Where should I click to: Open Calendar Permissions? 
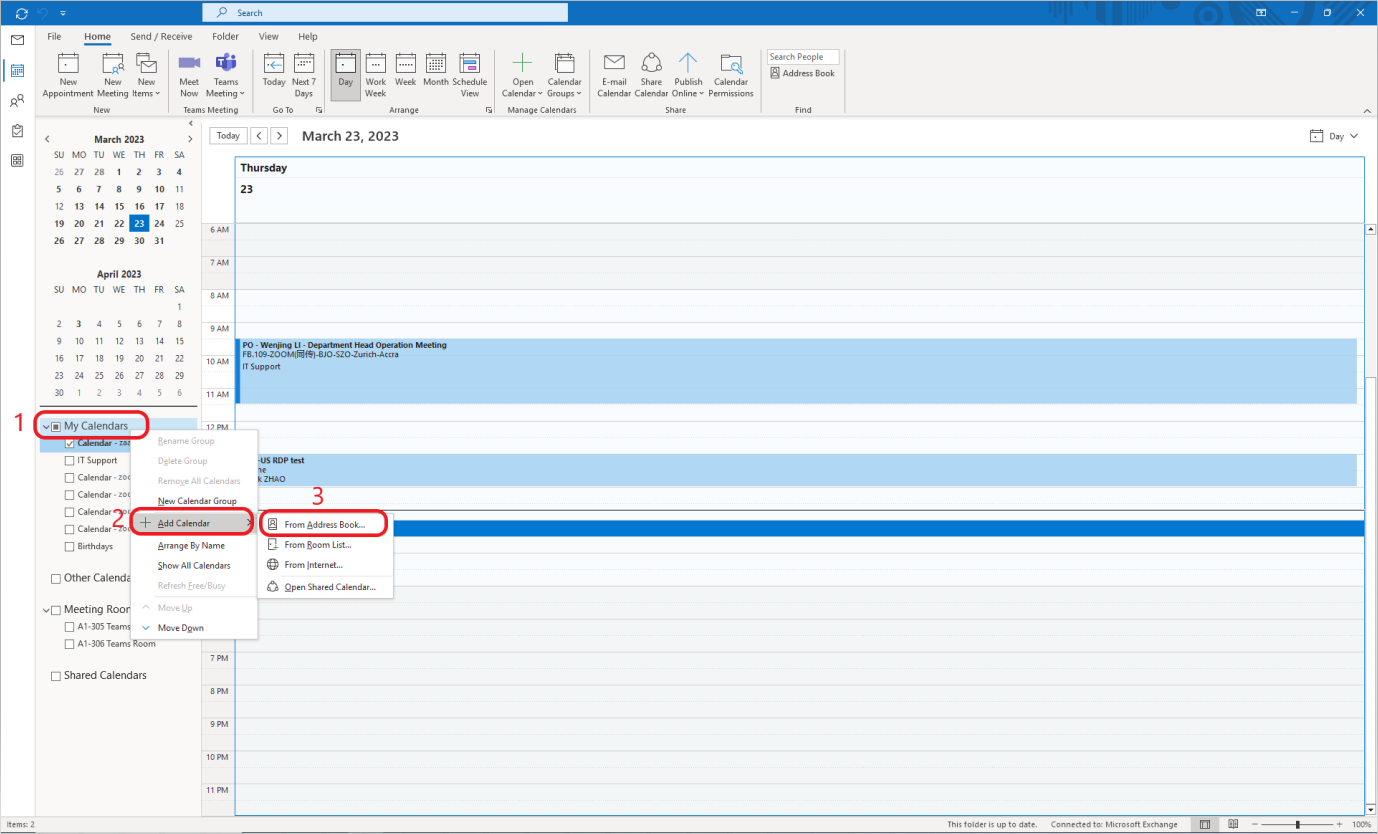click(x=731, y=74)
